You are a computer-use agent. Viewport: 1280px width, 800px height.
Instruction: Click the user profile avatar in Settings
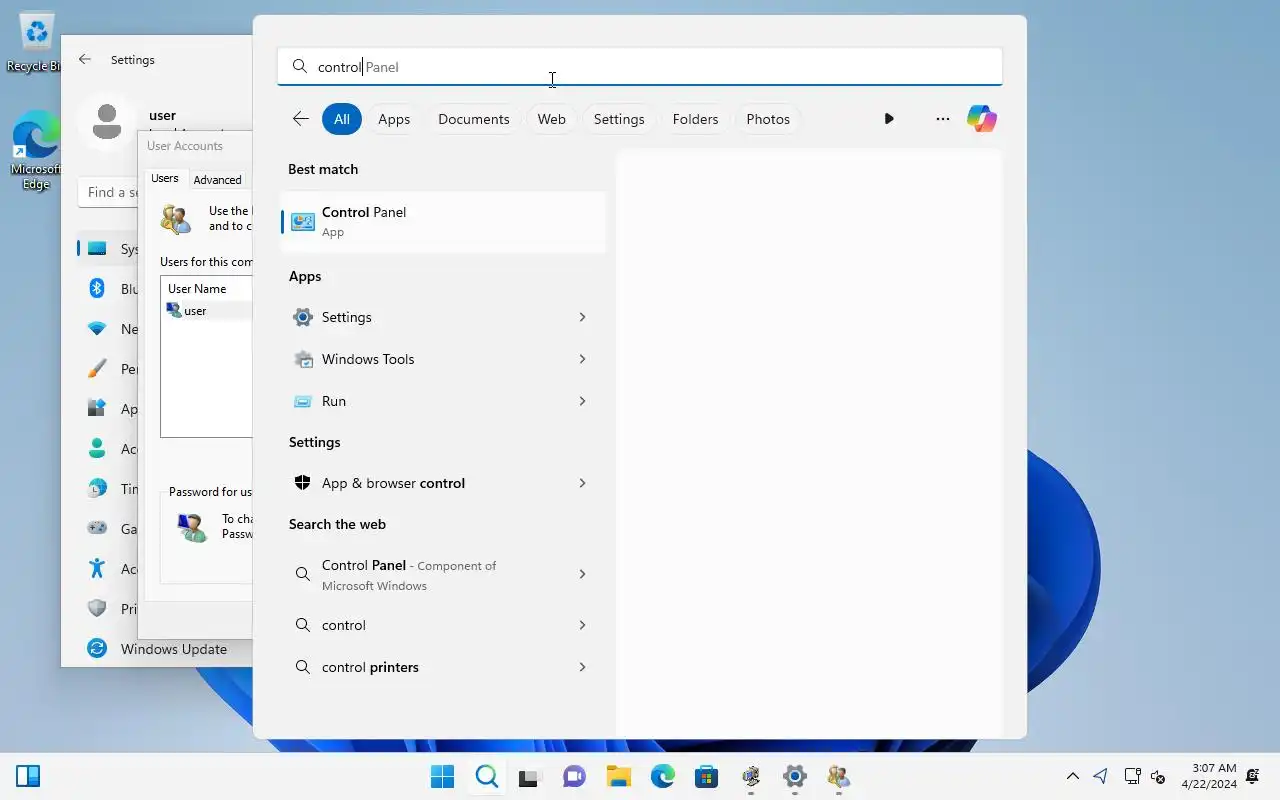pos(106,123)
